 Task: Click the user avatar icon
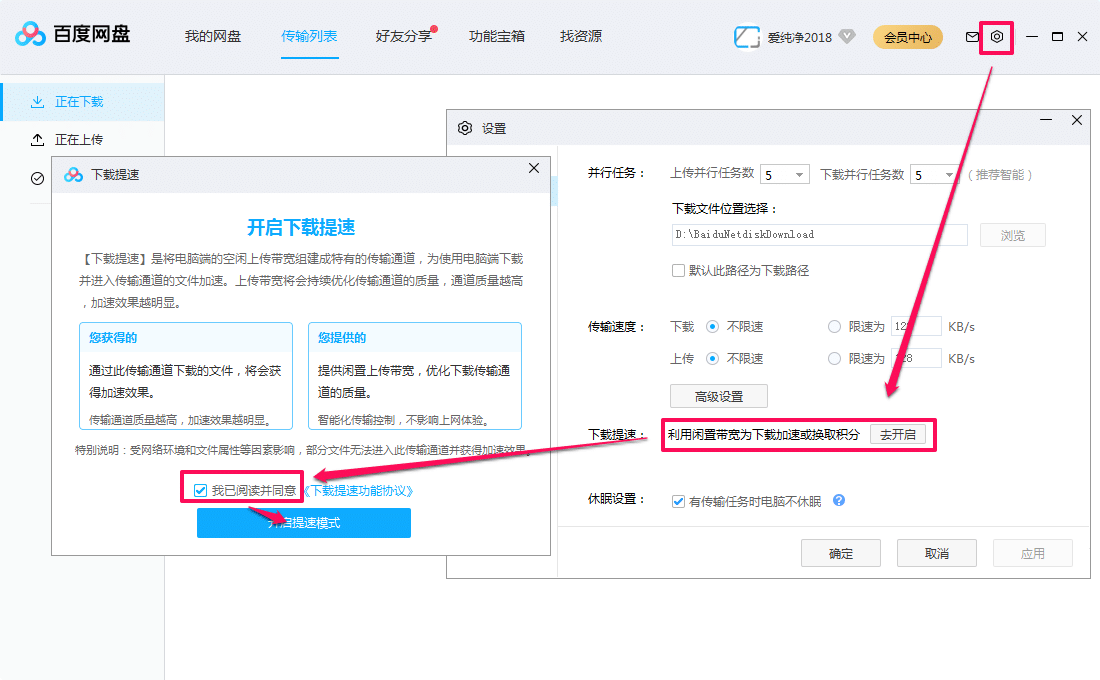[747, 37]
